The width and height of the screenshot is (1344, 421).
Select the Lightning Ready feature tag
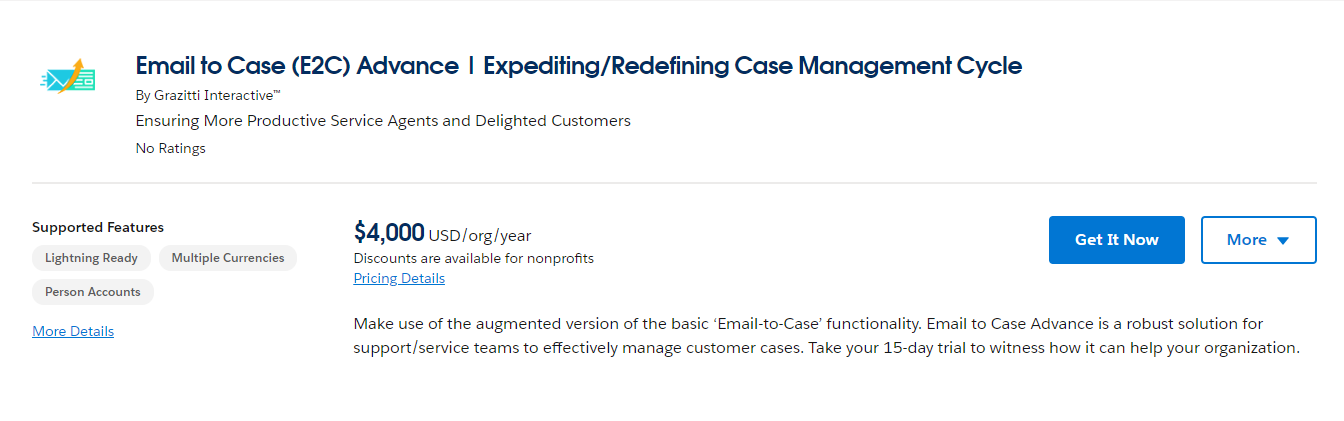(x=91, y=258)
